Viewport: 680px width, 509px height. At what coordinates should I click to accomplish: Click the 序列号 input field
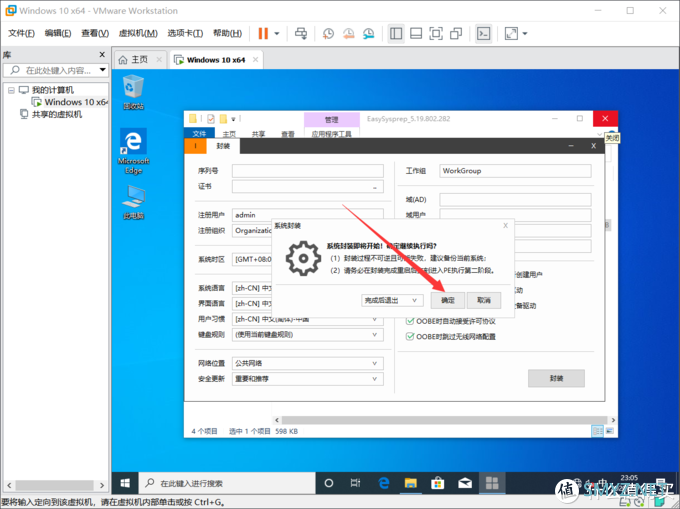308,171
